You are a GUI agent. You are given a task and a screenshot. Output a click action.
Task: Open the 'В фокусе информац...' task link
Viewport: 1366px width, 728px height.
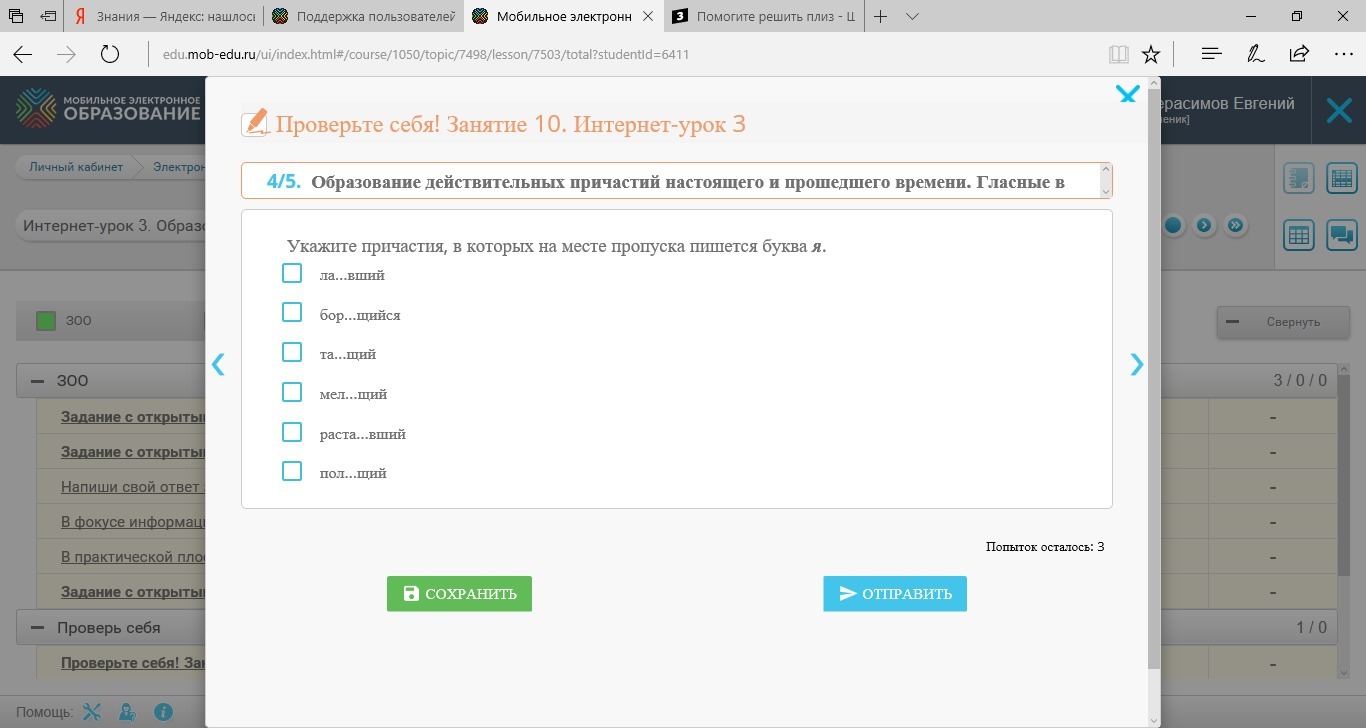click(132, 522)
